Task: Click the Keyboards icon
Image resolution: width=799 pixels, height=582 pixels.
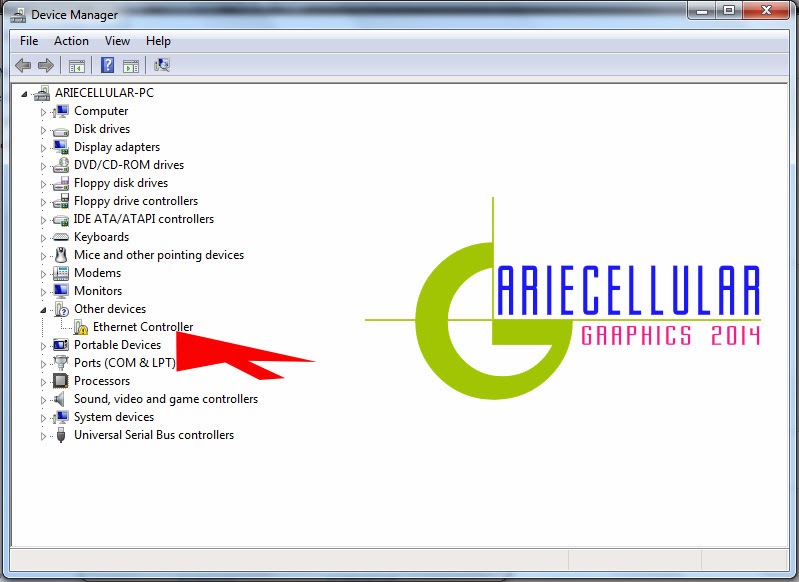Action: pyautogui.click(x=61, y=237)
